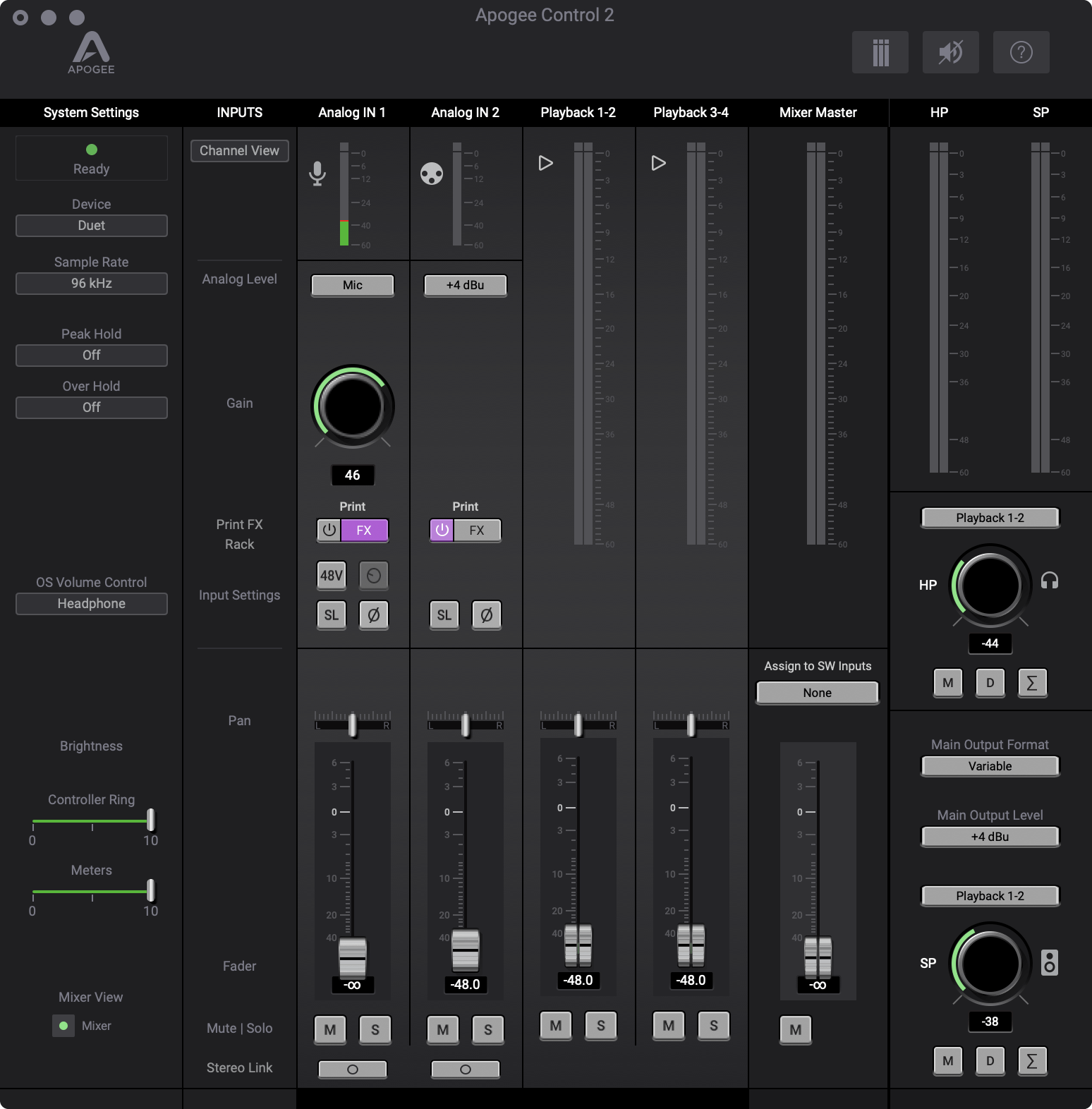The width and height of the screenshot is (1092, 1109).
Task: Toggle Soft Limit SL on Analog IN 1
Action: pyautogui.click(x=332, y=614)
